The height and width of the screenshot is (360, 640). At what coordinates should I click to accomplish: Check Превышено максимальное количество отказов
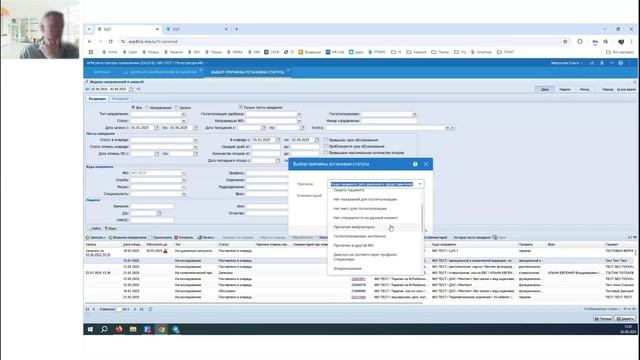[x=326, y=153]
